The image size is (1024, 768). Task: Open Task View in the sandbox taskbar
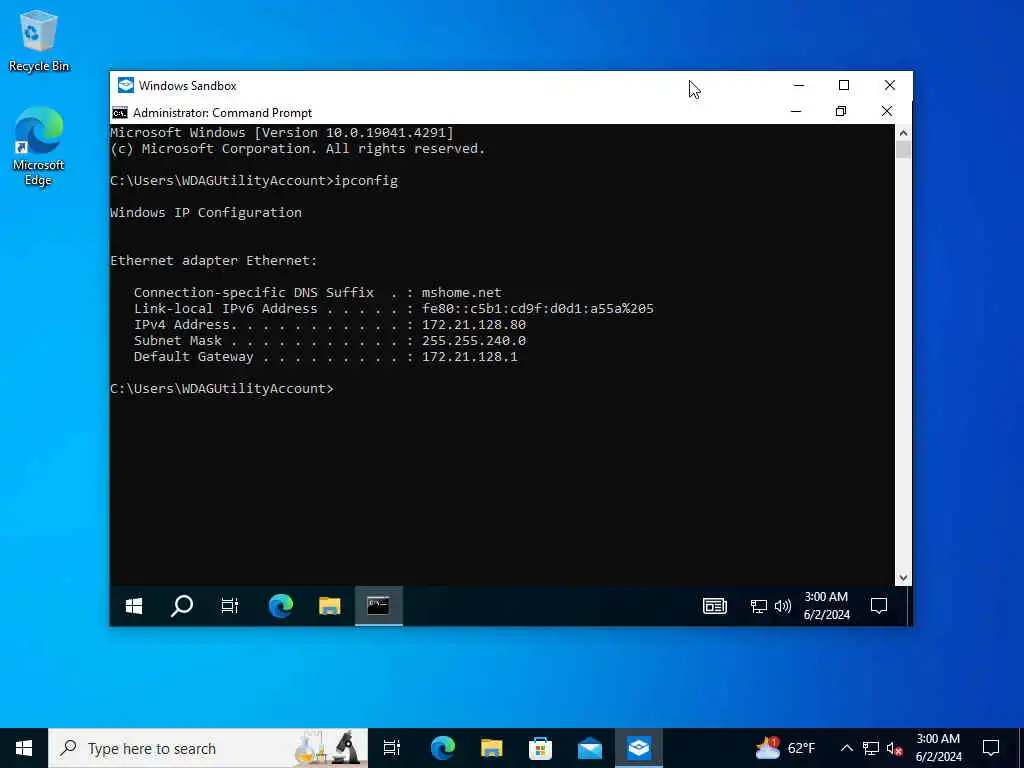click(x=230, y=606)
